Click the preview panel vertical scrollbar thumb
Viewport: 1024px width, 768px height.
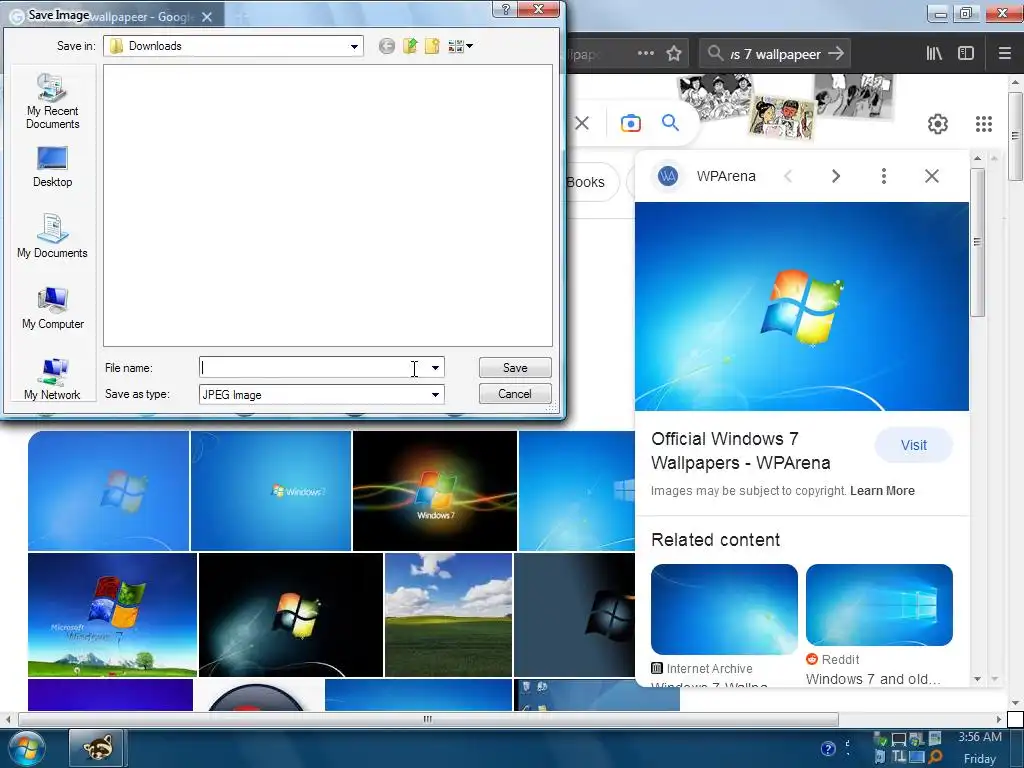[x=977, y=242]
